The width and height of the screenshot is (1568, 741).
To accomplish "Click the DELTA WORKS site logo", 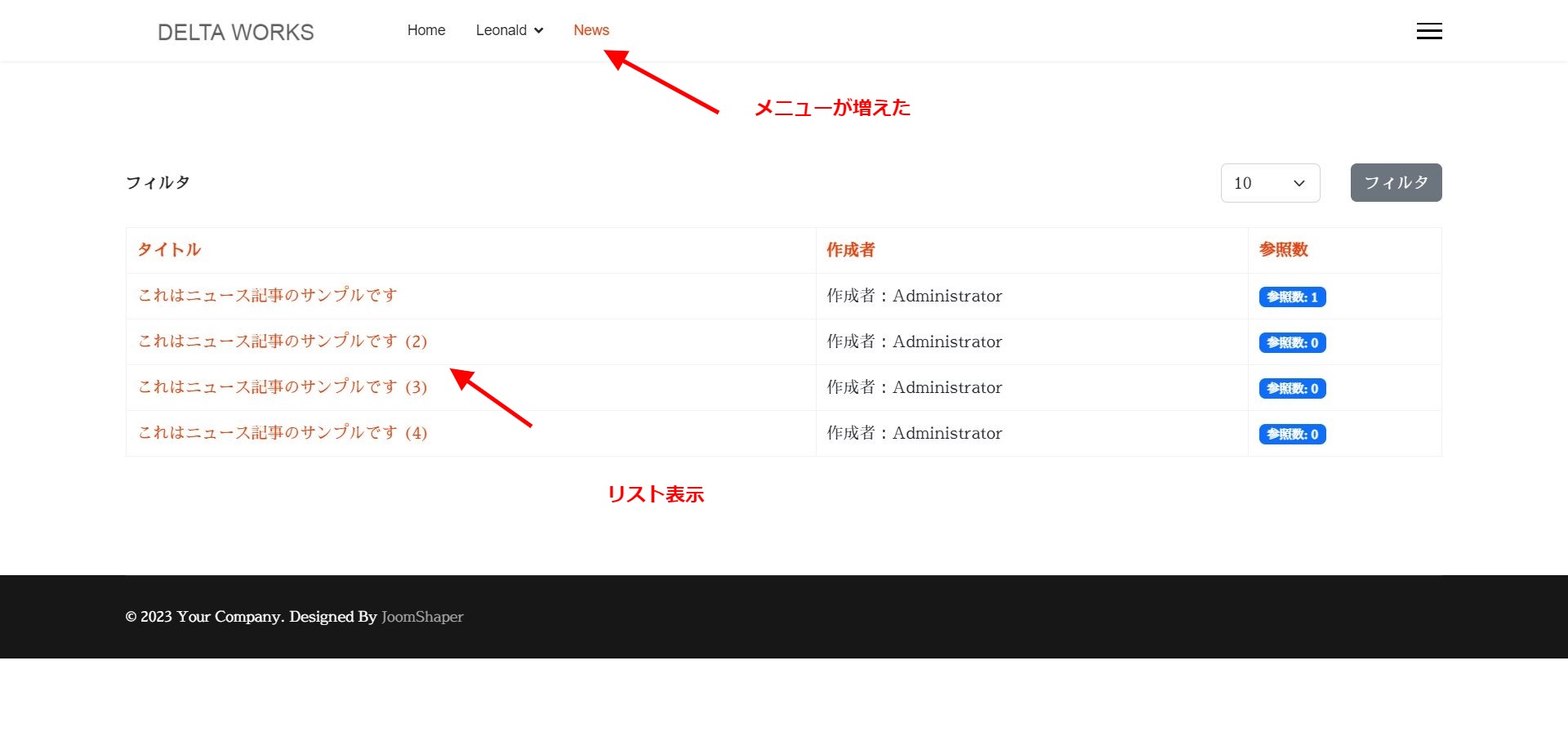I will tap(235, 32).
